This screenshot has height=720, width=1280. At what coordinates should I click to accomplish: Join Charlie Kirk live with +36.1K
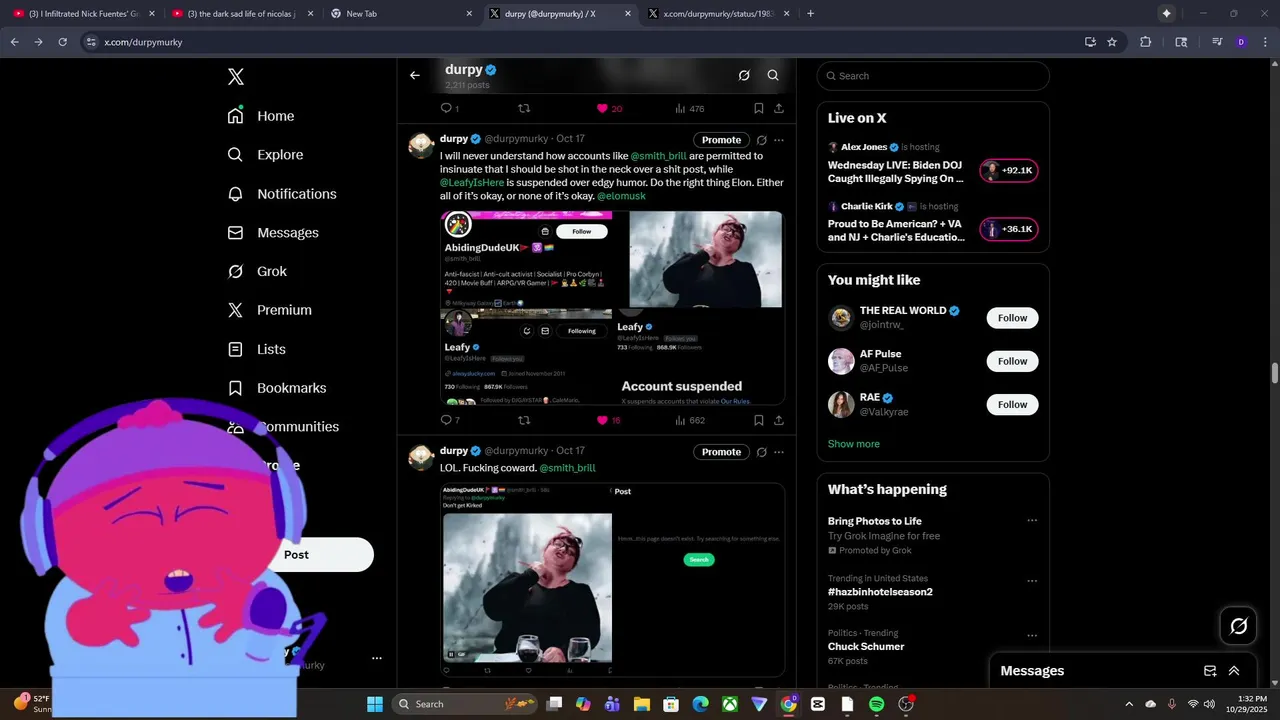click(1009, 229)
